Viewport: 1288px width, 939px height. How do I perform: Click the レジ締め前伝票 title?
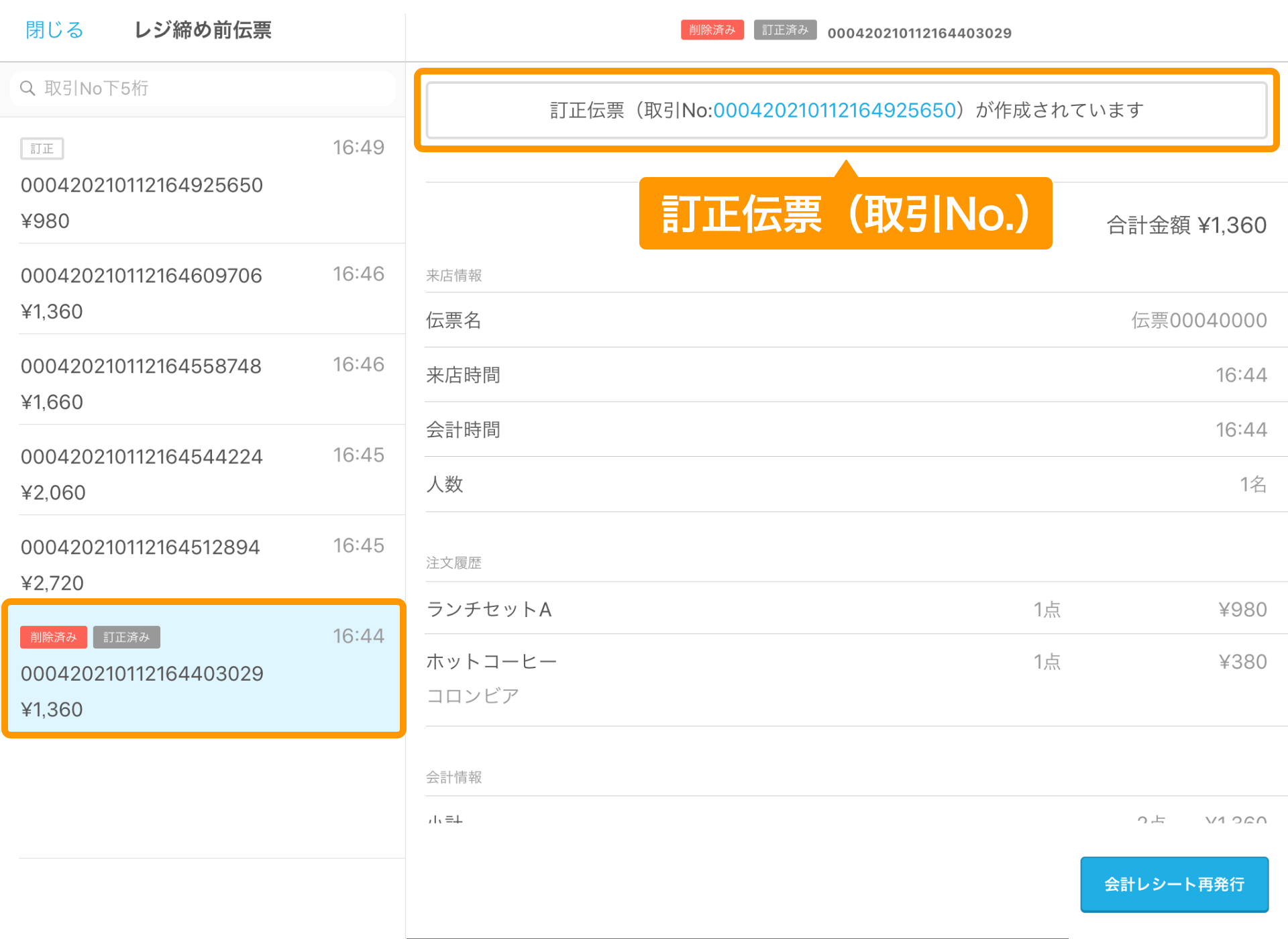pyautogui.click(x=203, y=30)
